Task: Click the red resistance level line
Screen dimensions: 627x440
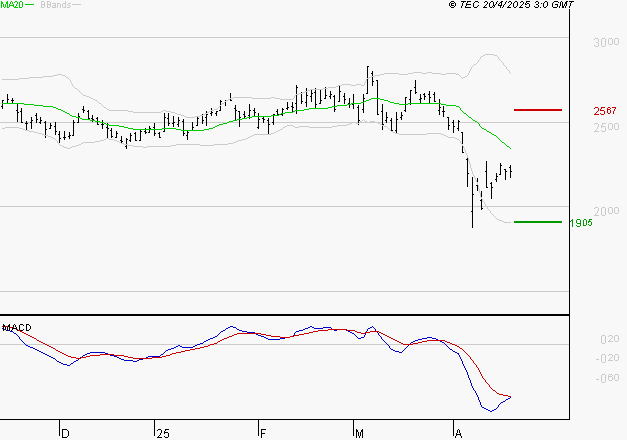Action: coord(538,110)
